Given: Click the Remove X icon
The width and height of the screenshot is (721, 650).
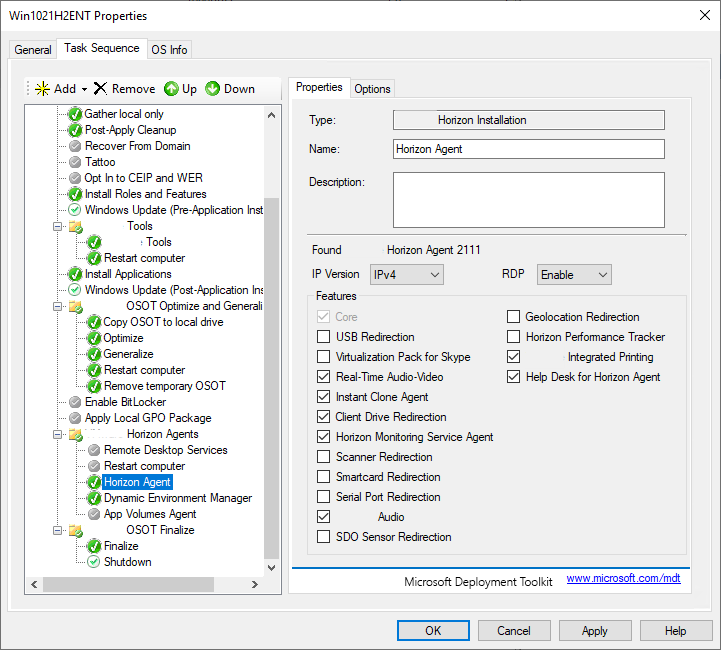Looking at the screenshot, I should pyautogui.click(x=100, y=88).
